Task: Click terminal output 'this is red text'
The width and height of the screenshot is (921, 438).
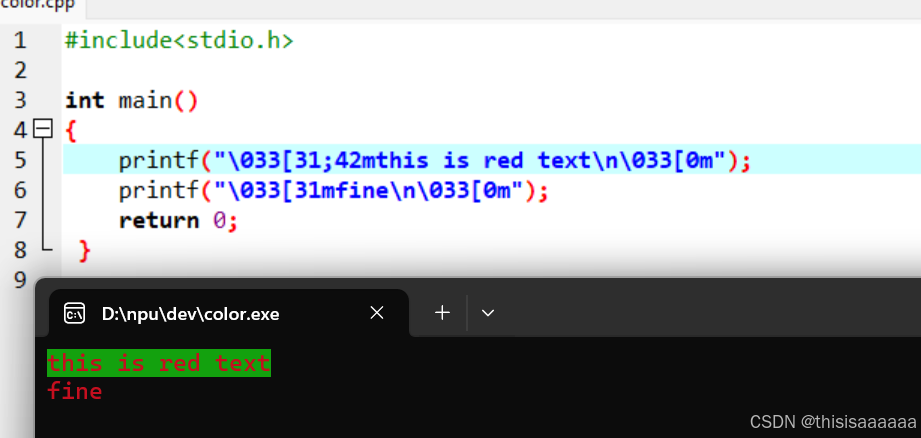Action: (159, 363)
